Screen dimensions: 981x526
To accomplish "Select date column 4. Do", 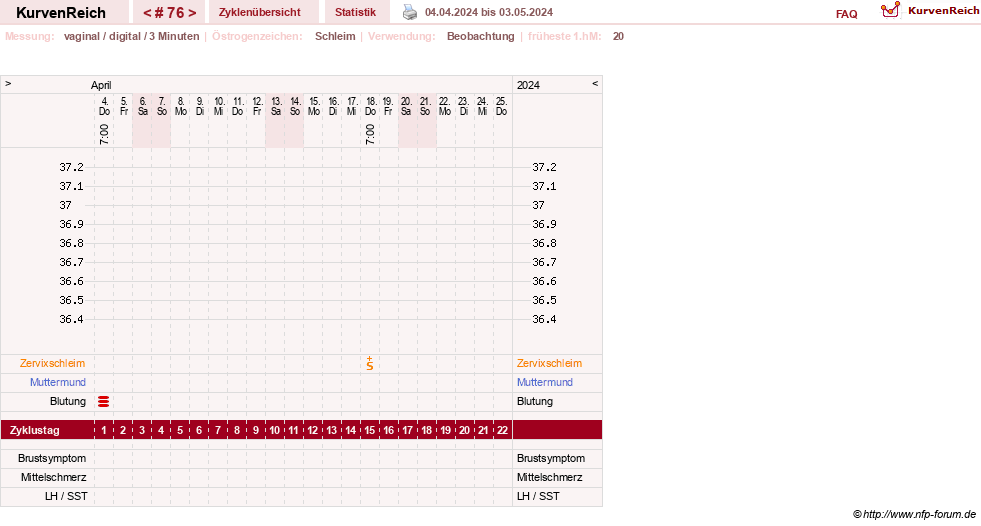I will click(104, 106).
